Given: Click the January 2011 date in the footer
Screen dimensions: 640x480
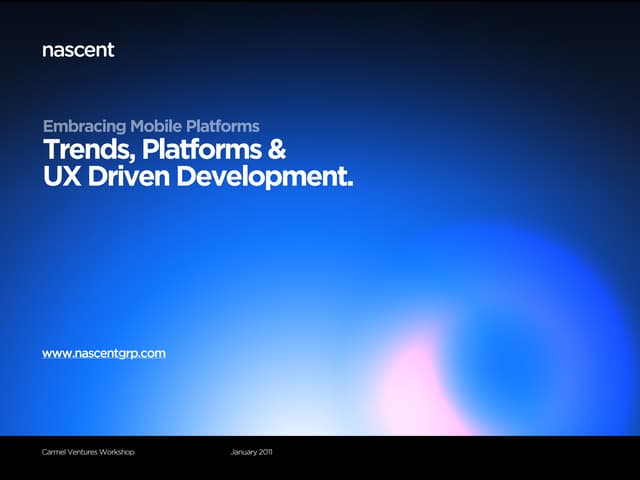Looking at the screenshot, I should [251, 453].
